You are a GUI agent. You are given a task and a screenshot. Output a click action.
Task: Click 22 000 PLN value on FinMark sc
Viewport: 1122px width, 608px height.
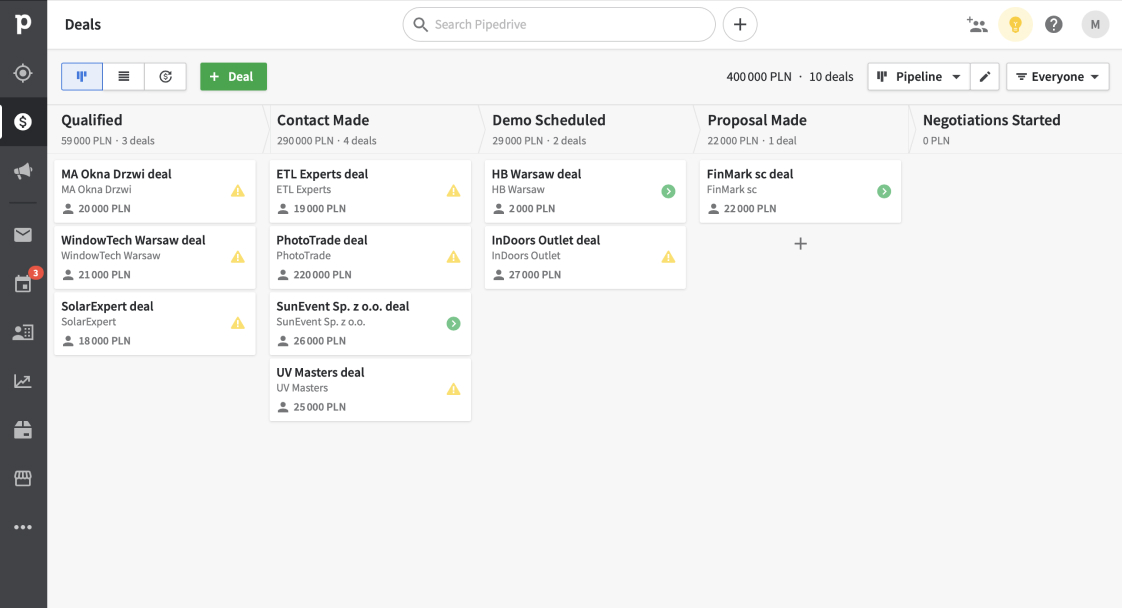point(750,209)
